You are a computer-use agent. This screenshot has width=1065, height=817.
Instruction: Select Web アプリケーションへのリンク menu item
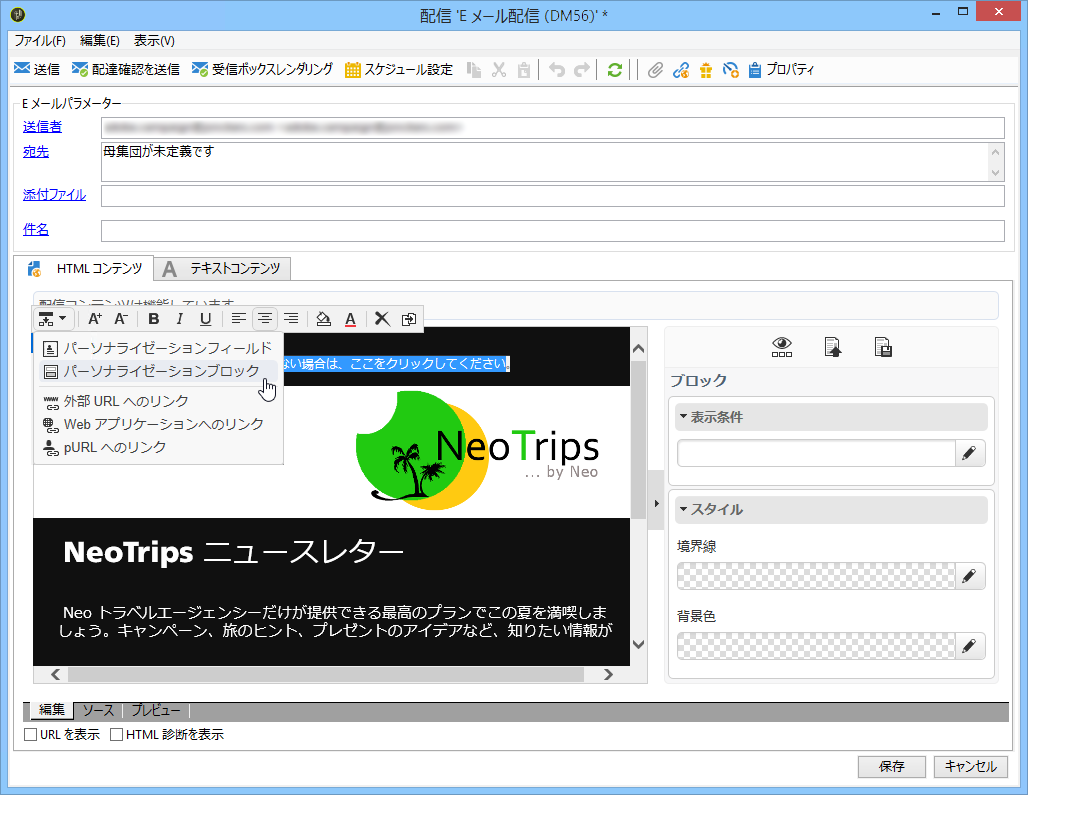tap(158, 424)
